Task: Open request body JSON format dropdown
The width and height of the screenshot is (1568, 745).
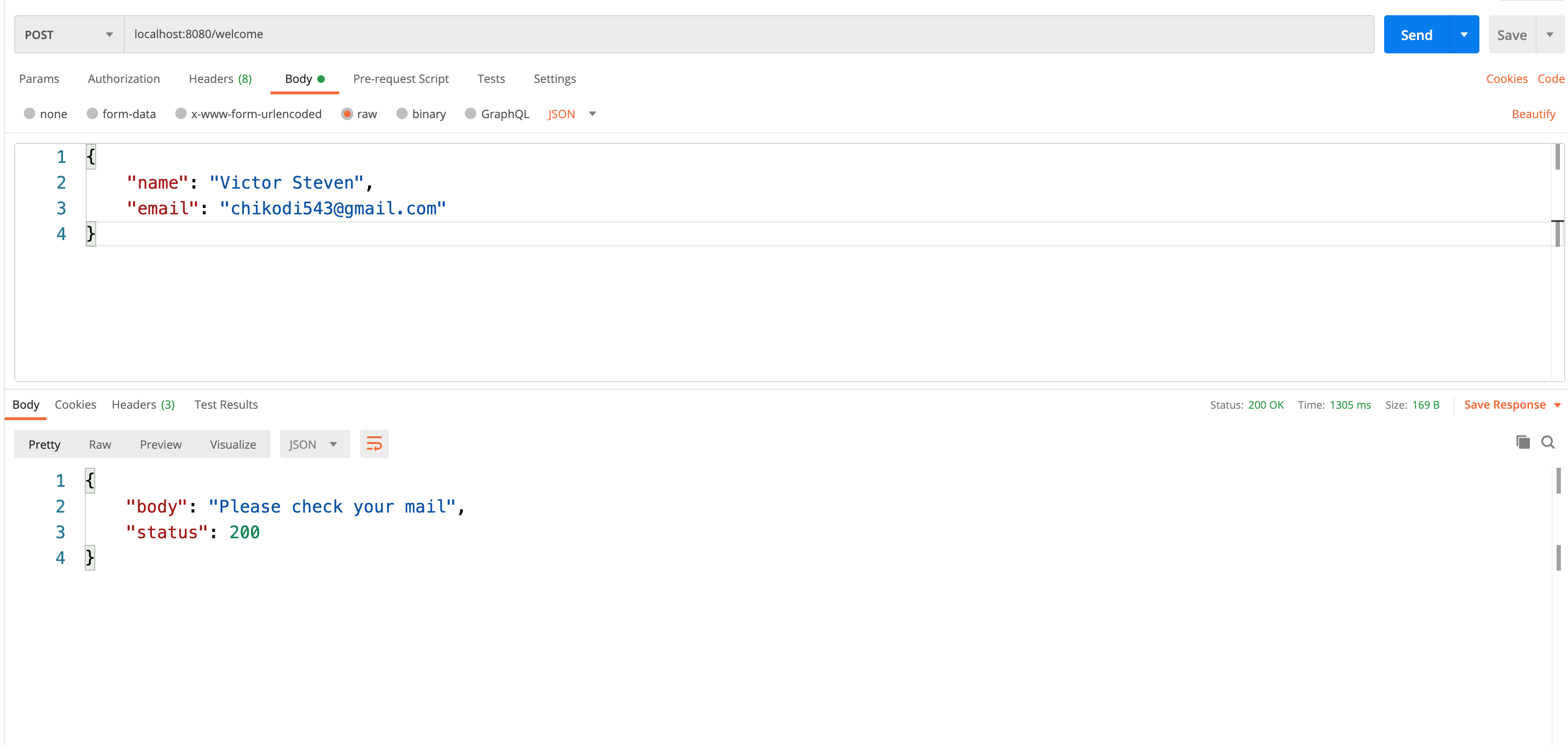Action: pos(572,114)
